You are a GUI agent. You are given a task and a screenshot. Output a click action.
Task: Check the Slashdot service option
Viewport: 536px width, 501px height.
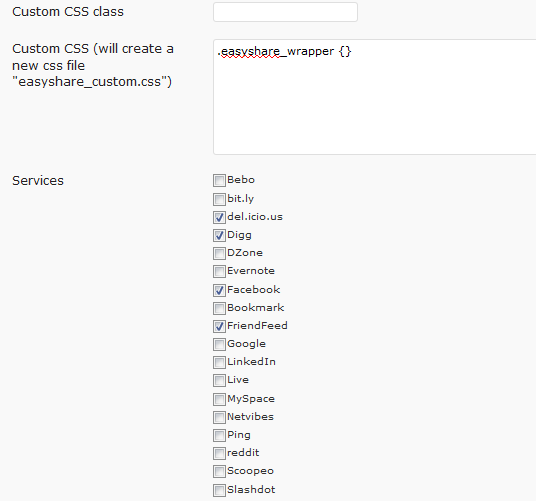point(219,490)
